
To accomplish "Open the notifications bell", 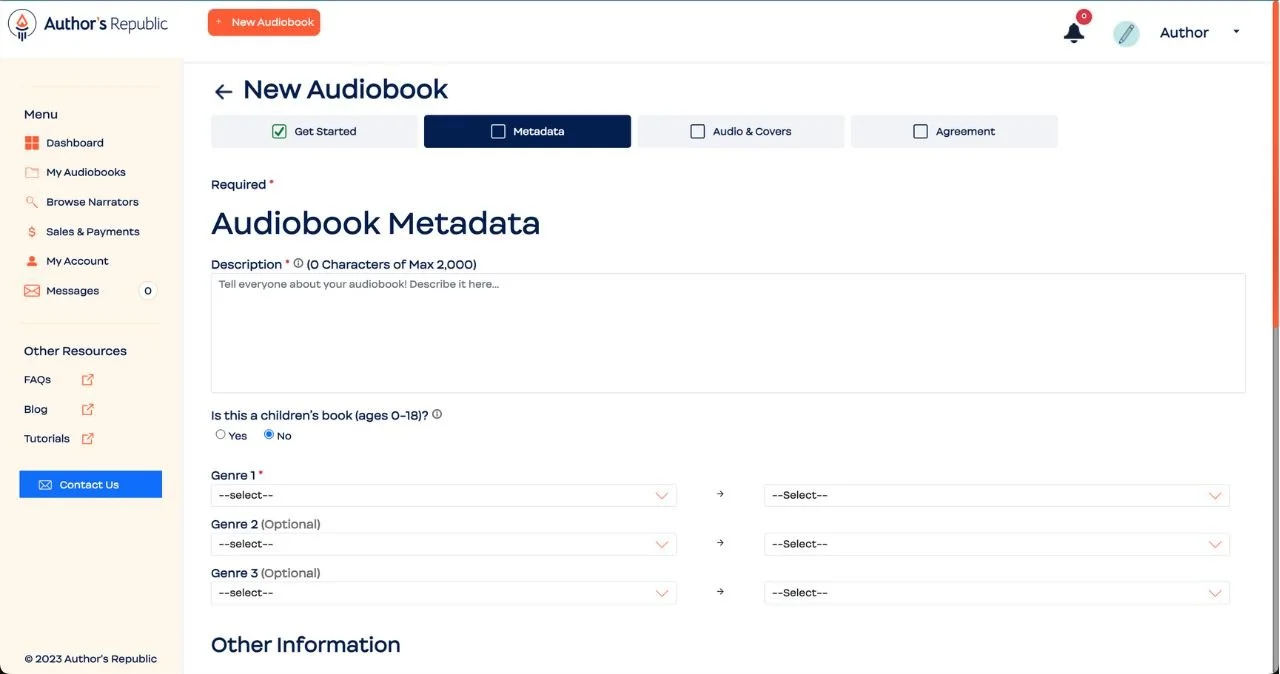I will pos(1073,33).
